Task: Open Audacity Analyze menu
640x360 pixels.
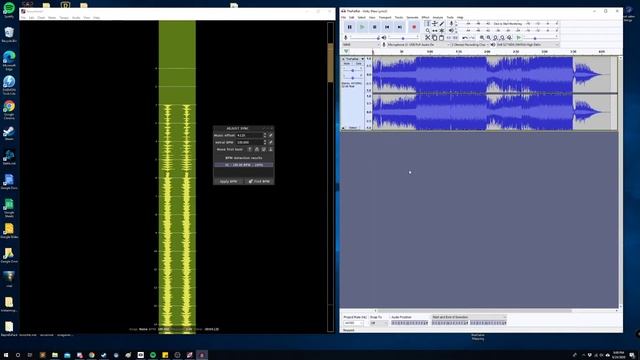Action: 438,18
